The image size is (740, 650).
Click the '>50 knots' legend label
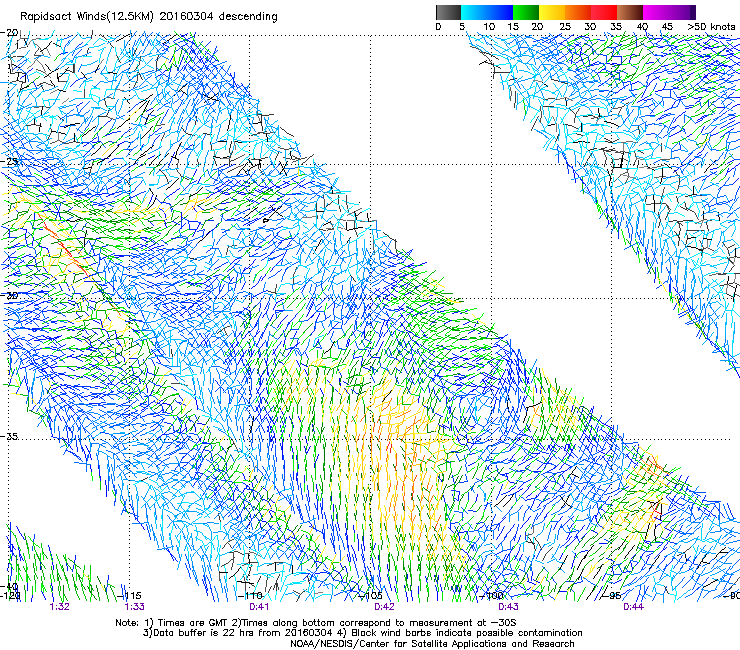click(x=711, y=27)
